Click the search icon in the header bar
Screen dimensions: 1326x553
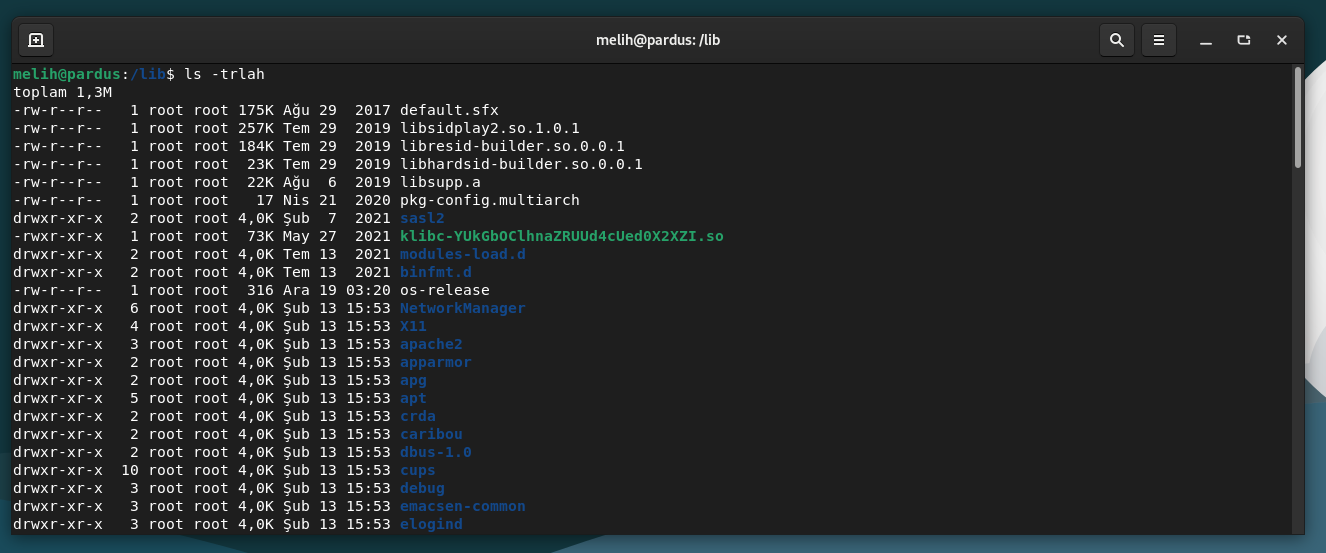click(x=1117, y=40)
